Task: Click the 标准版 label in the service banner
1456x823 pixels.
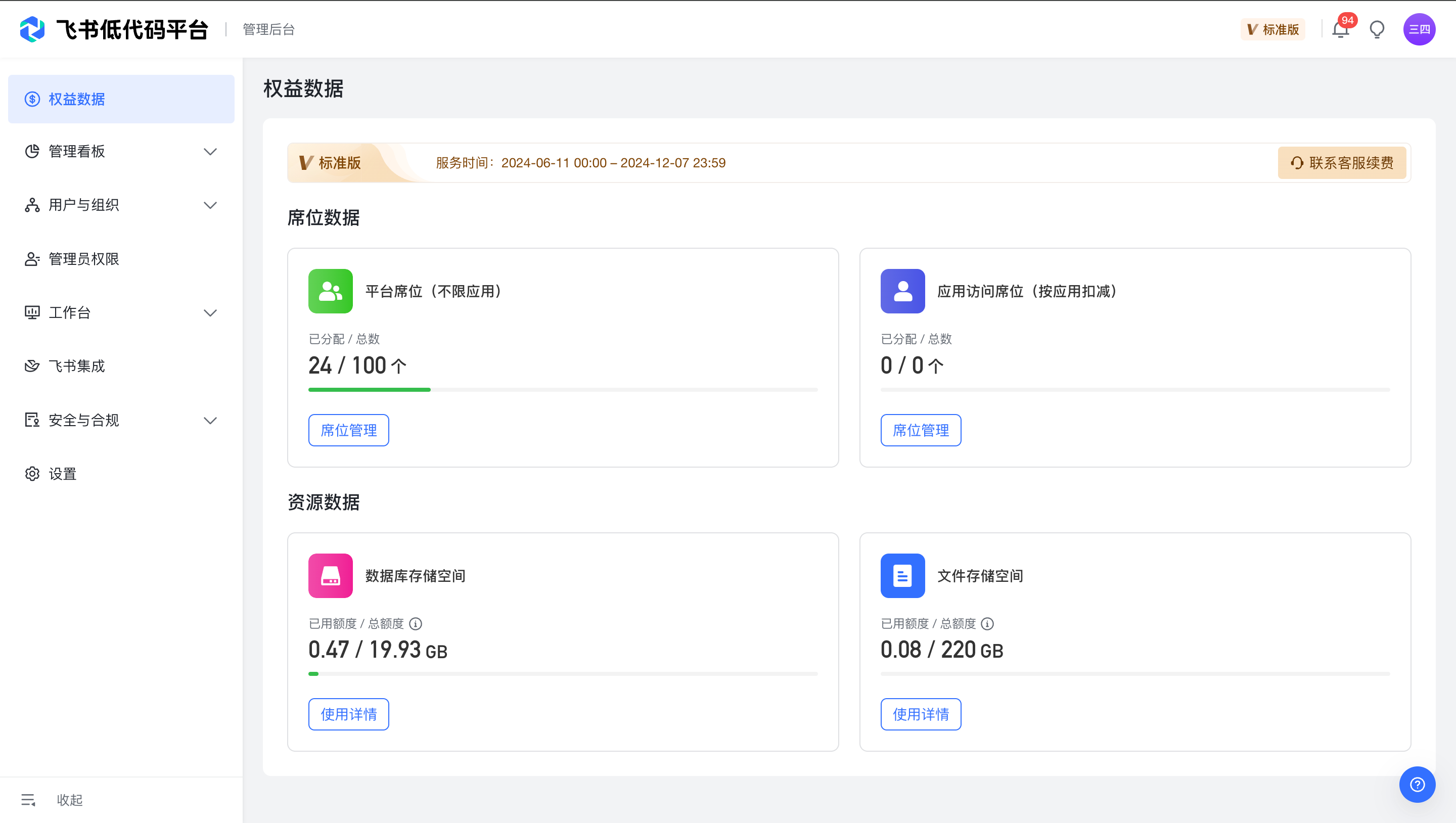Action: [340, 163]
